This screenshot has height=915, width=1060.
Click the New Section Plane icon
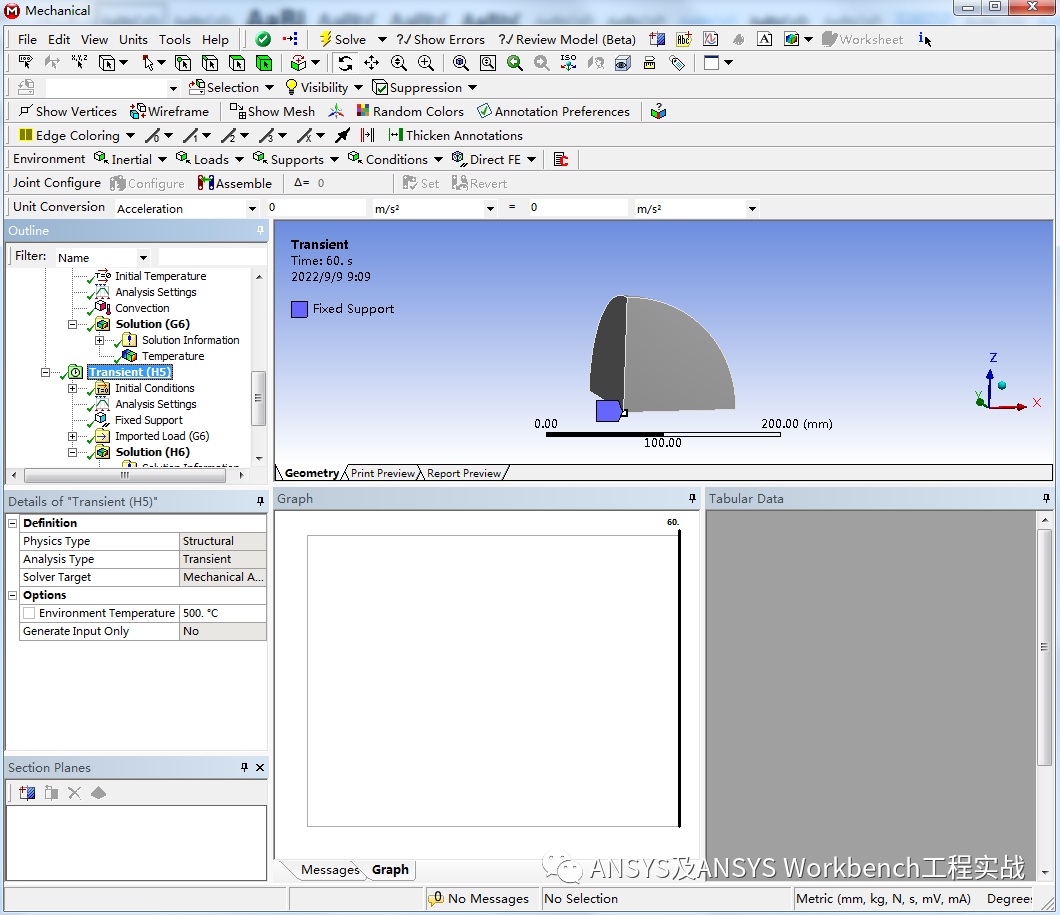click(27, 793)
